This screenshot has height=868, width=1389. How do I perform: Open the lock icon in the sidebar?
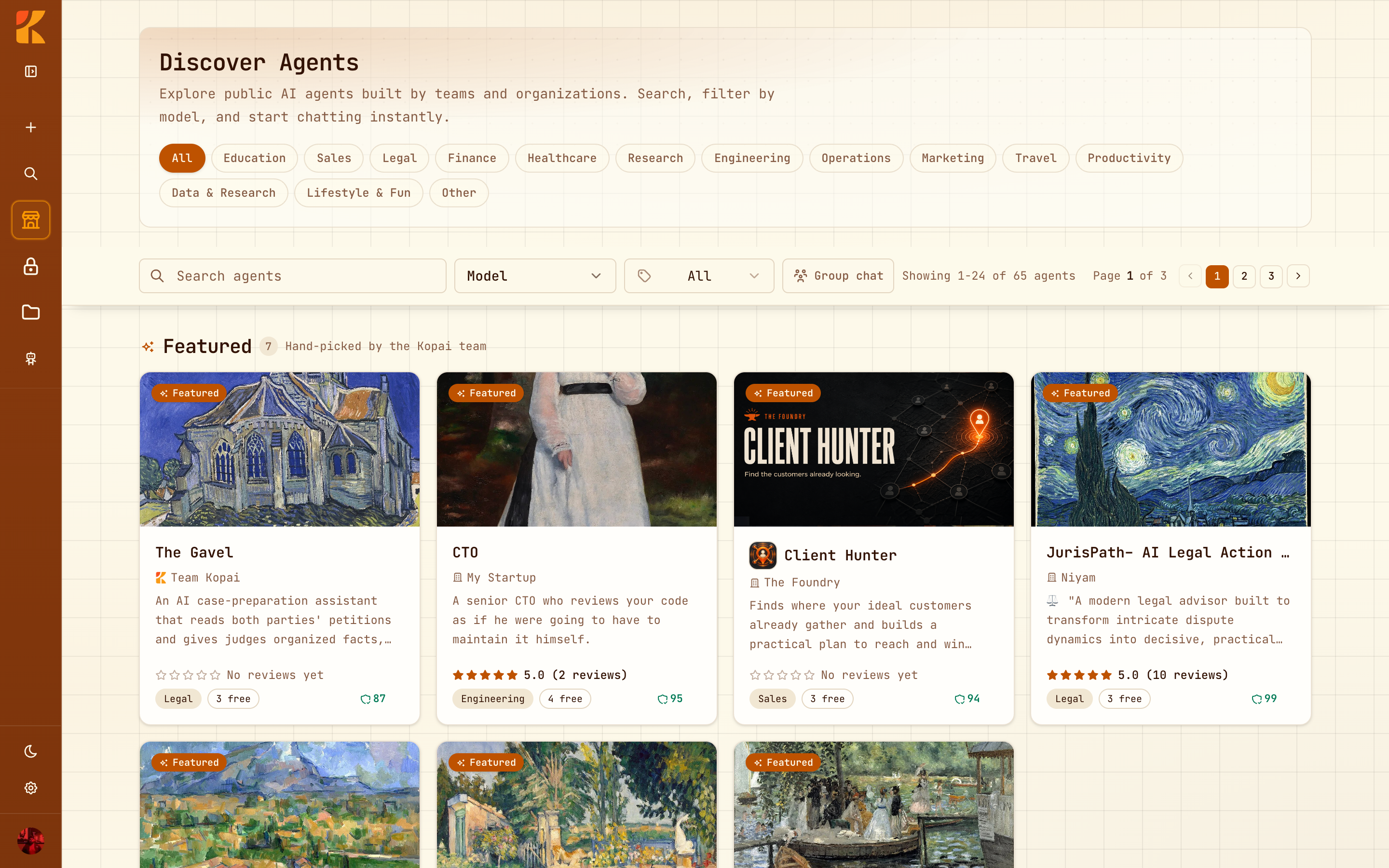(31, 266)
